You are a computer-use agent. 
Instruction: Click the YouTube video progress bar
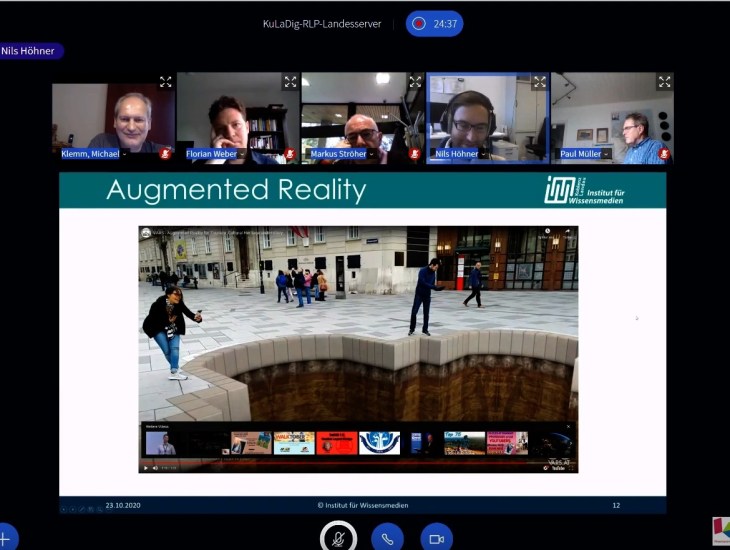pos(358,461)
